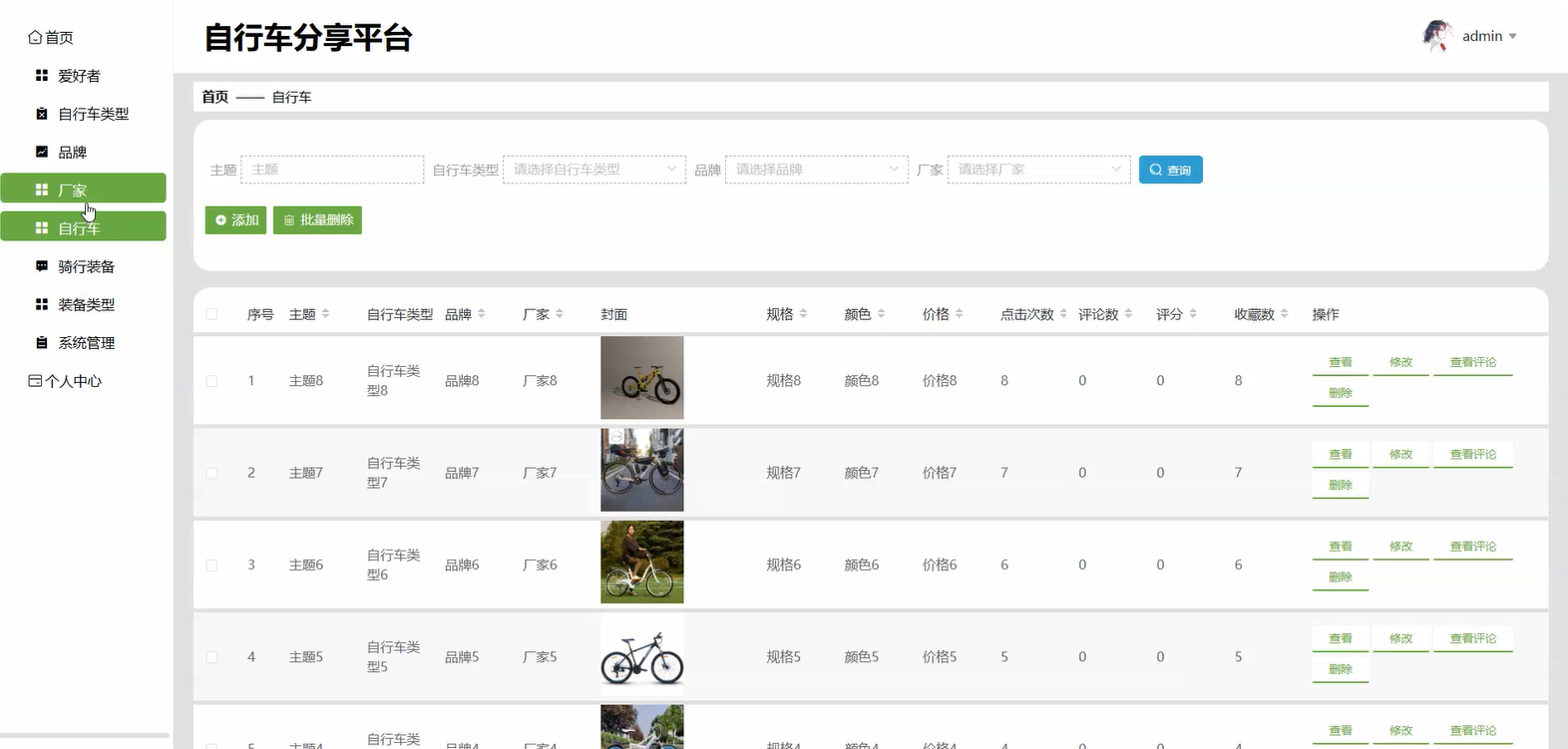Sort by 点击次数 column arrows

click(x=1063, y=314)
